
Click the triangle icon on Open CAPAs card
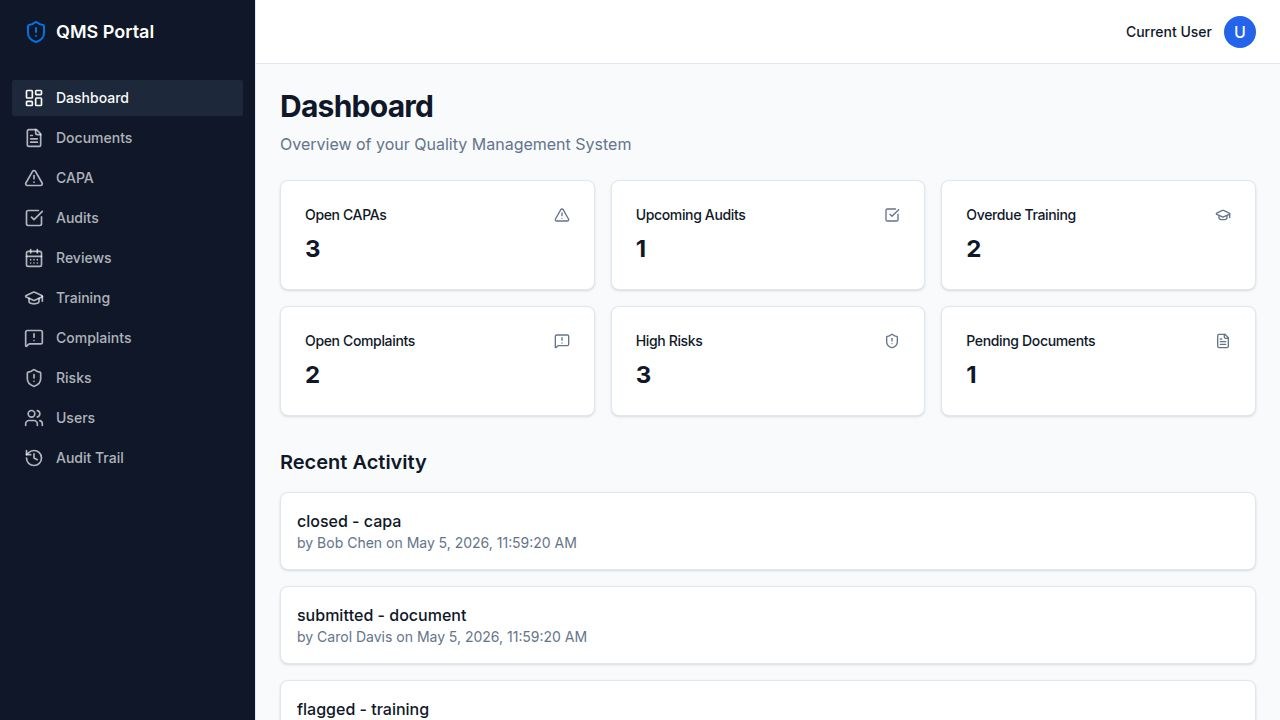click(x=562, y=215)
